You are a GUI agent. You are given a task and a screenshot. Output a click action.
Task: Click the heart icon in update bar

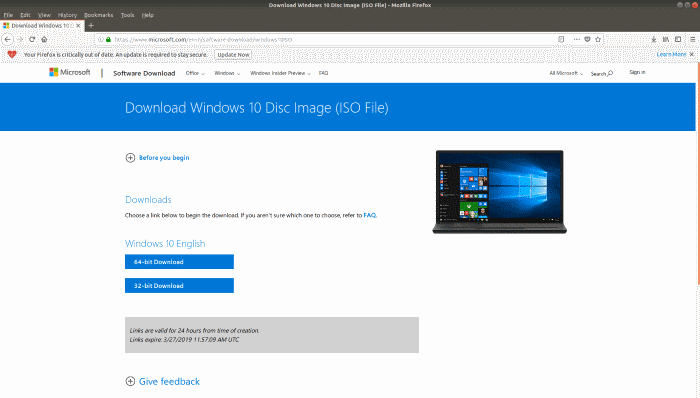click(12, 54)
